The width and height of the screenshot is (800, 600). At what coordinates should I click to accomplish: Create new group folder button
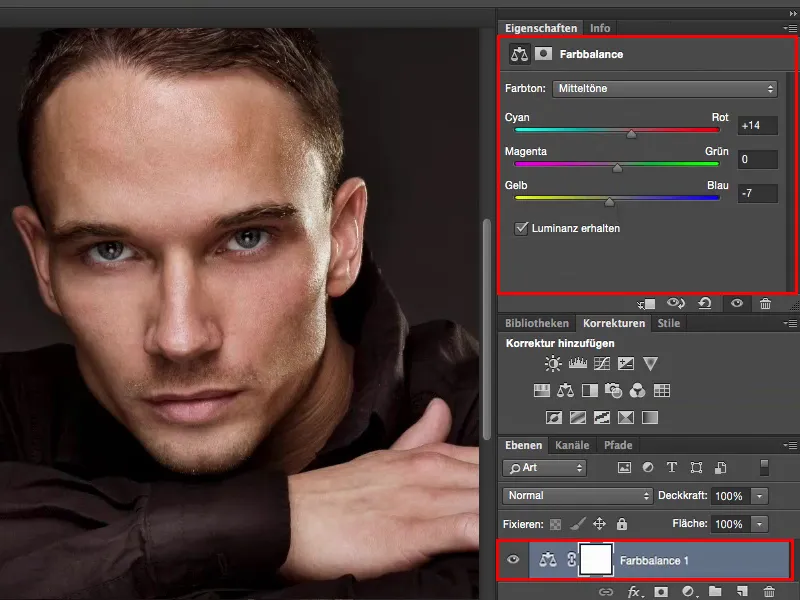tap(715, 591)
